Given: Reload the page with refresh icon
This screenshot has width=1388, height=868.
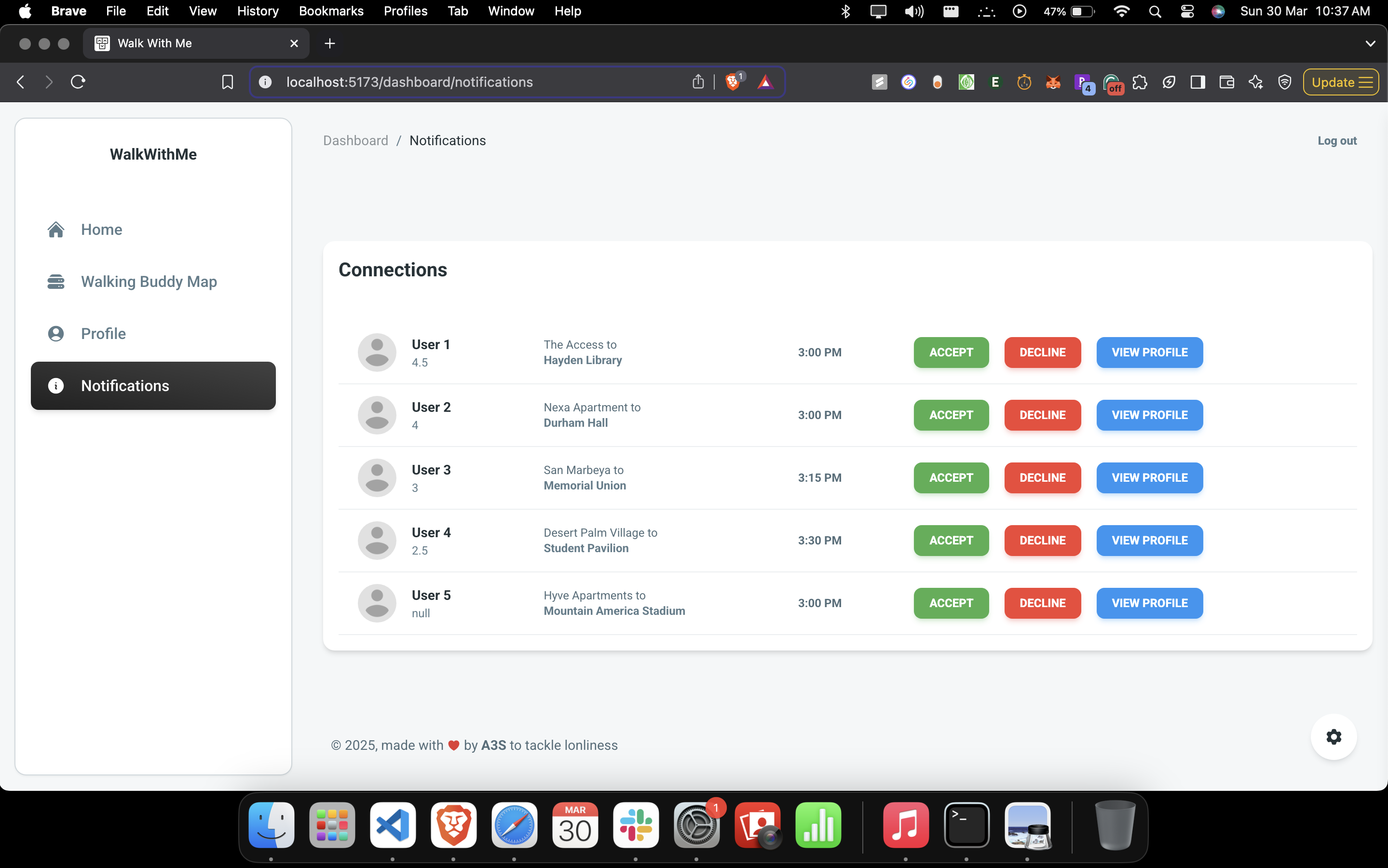Looking at the screenshot, I should coord(78,82).
